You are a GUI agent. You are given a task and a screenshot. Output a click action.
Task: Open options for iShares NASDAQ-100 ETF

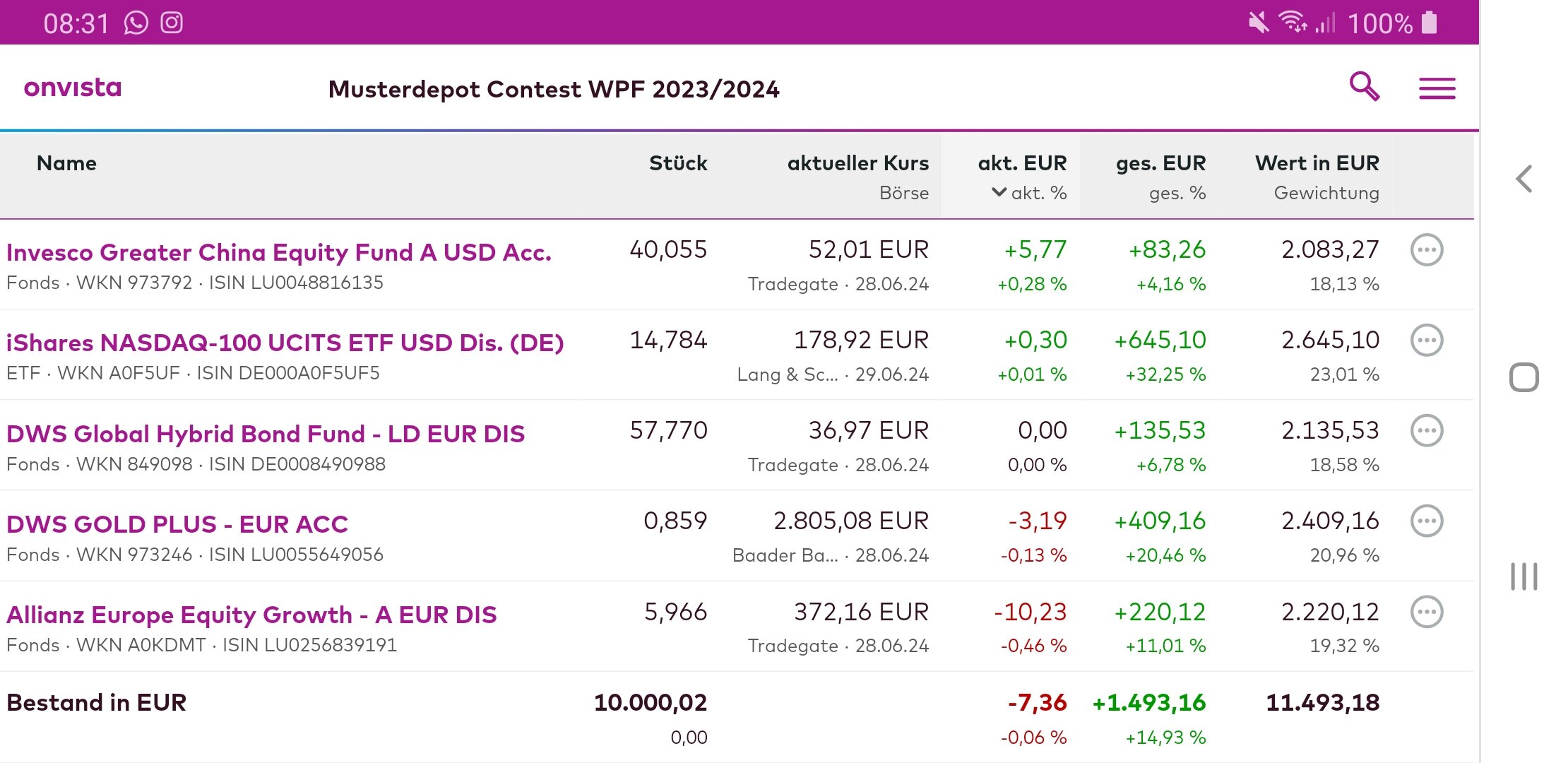point(1426,341)
